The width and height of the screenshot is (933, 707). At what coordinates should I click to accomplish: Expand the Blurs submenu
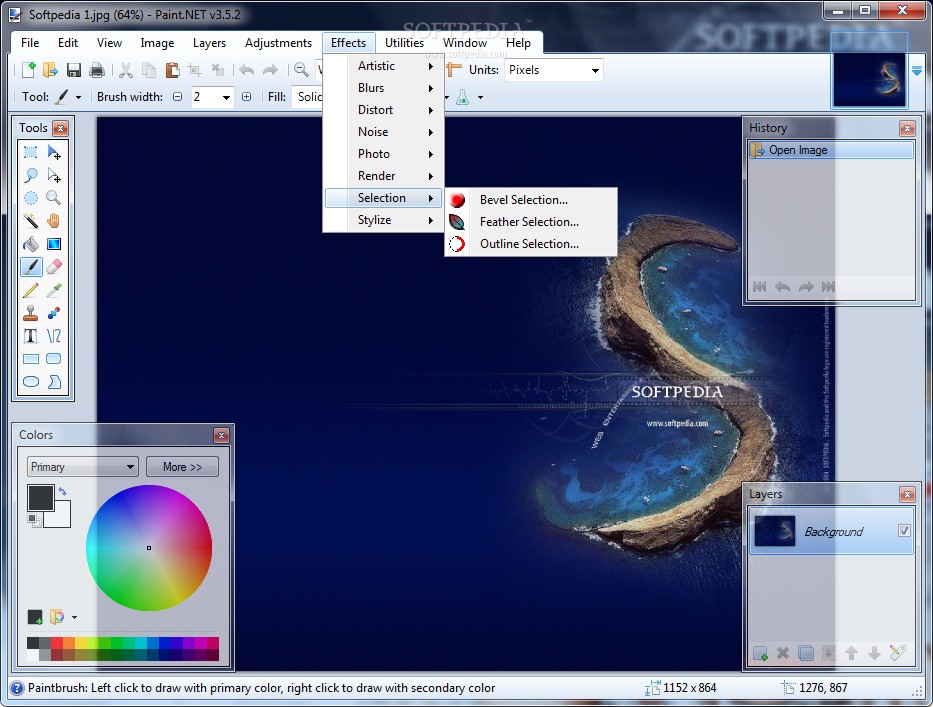(x=384, y=88)
